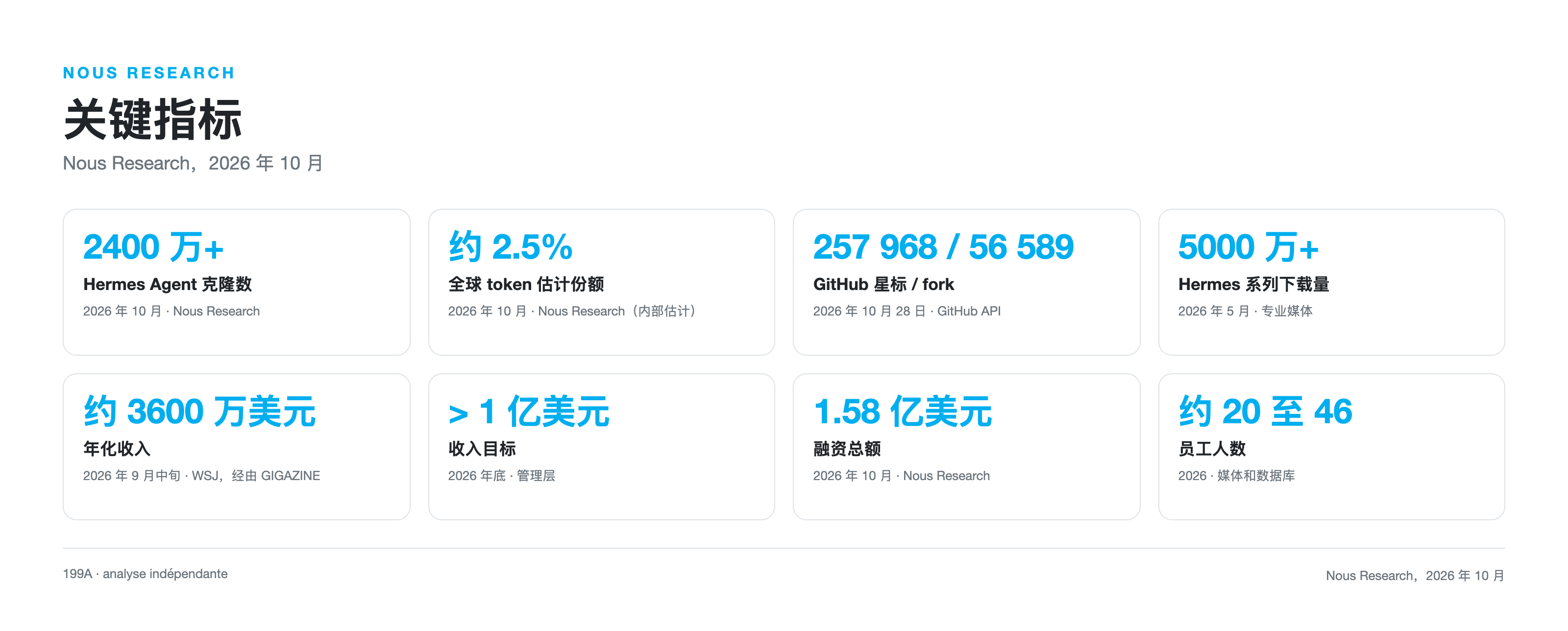This screenshot has height=631, width=1568.
Task: Click the 约 2.5% value
Action: click(510, 247)
